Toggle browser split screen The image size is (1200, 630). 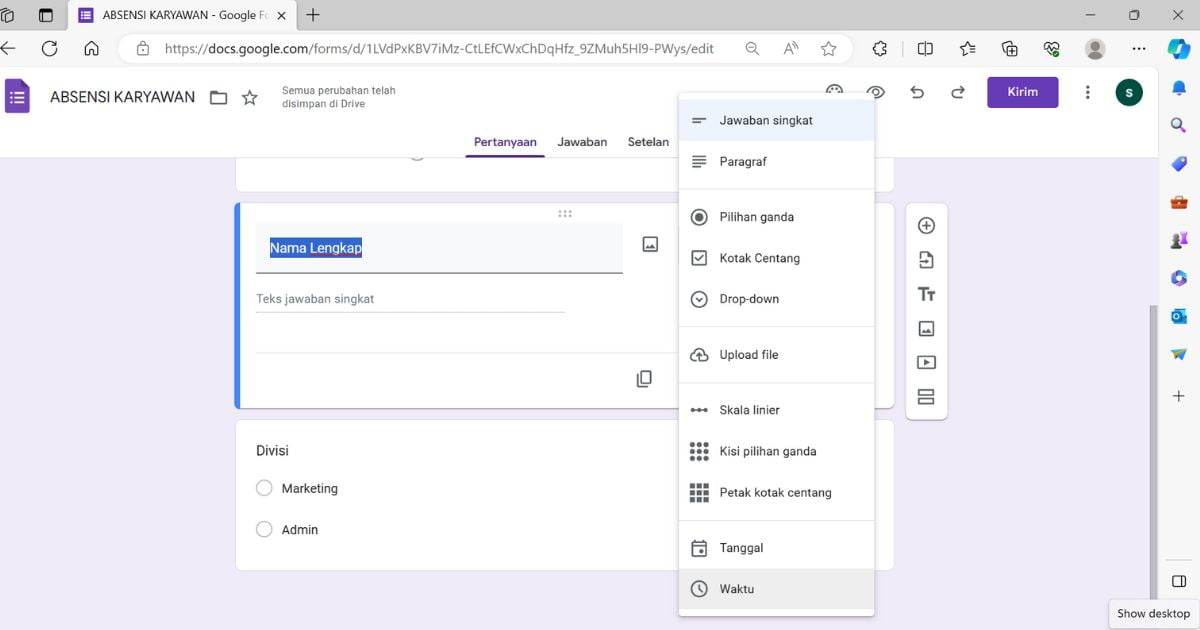925,48
